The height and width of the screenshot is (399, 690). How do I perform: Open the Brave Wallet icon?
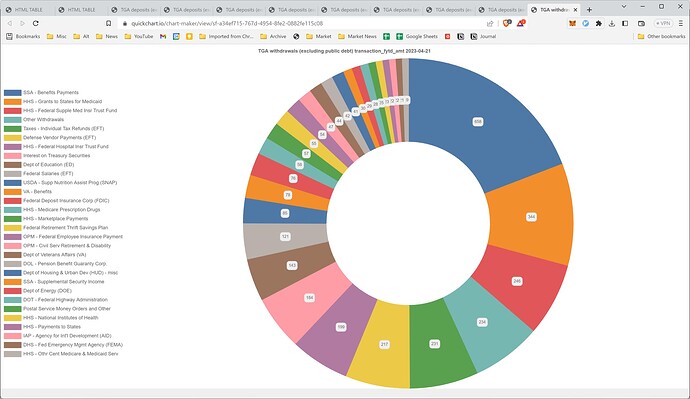click(x=641, y=23)
